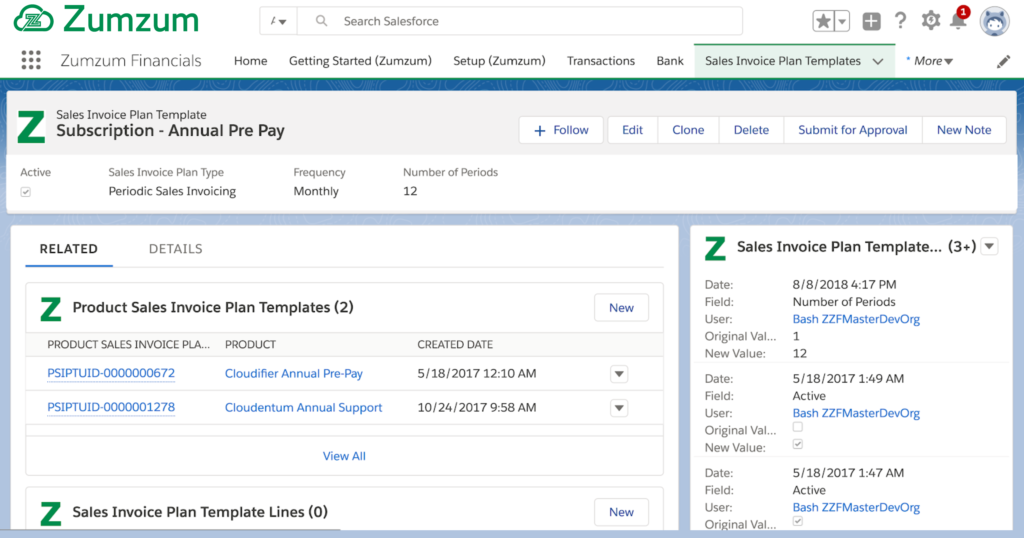Open the favorites list dropdown arrow
The width and height of the screenshot is (1024, 538).
pos(842,22)
